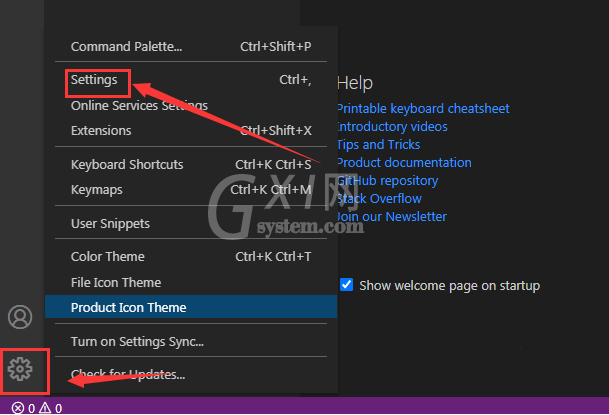Follow the Tips and Tricks link

[x=379, y=145]
